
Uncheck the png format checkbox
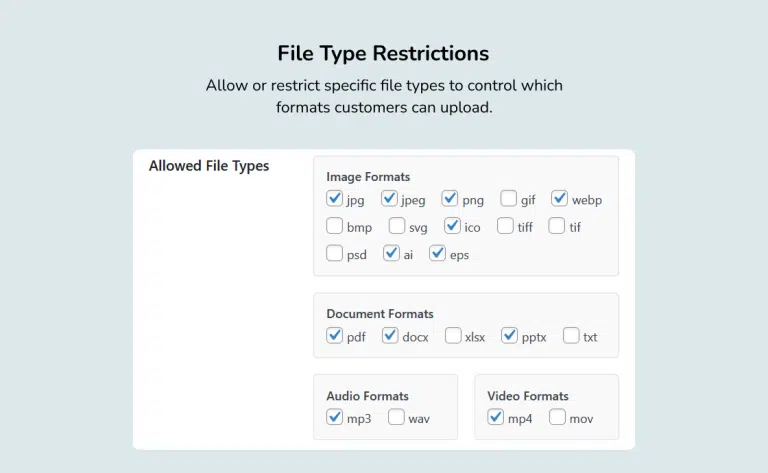pos(450,199)
